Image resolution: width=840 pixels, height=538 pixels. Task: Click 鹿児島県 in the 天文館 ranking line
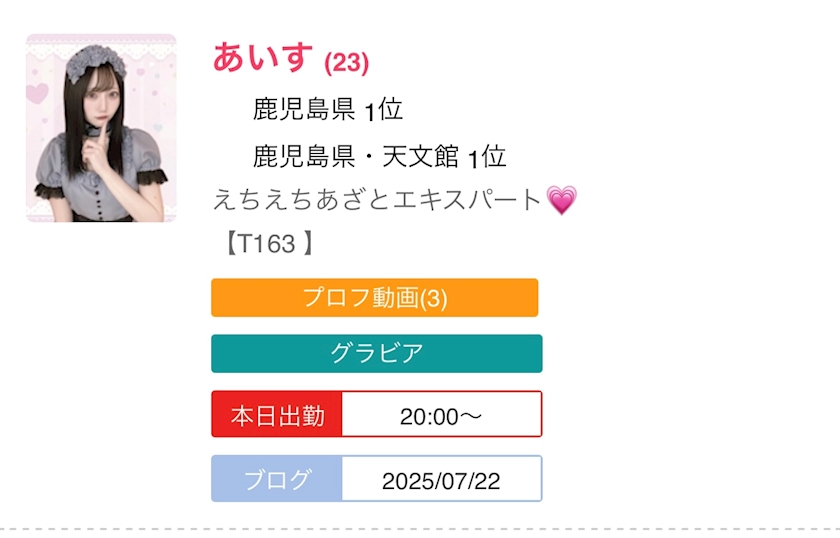point(304,156)
